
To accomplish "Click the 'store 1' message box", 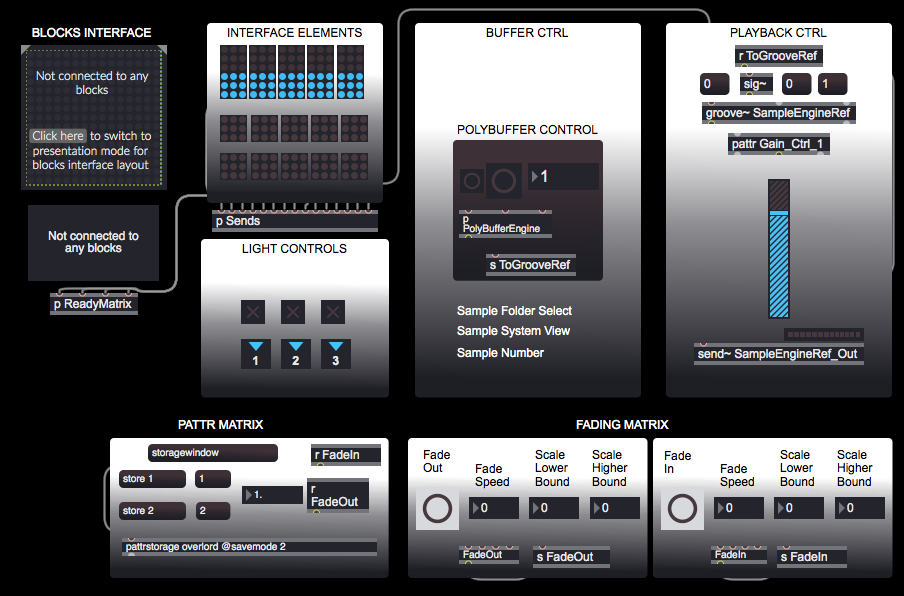I will (x=152, y=479).
